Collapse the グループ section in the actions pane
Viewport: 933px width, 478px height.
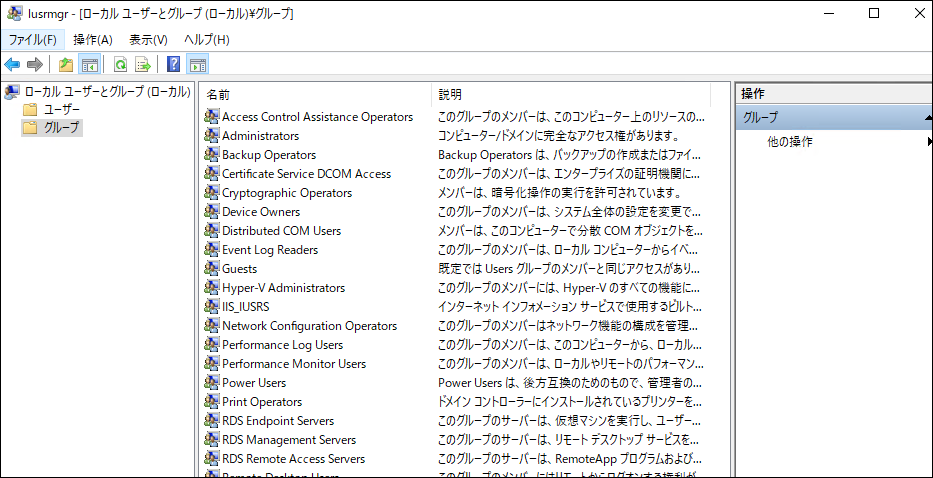[927, 118]
